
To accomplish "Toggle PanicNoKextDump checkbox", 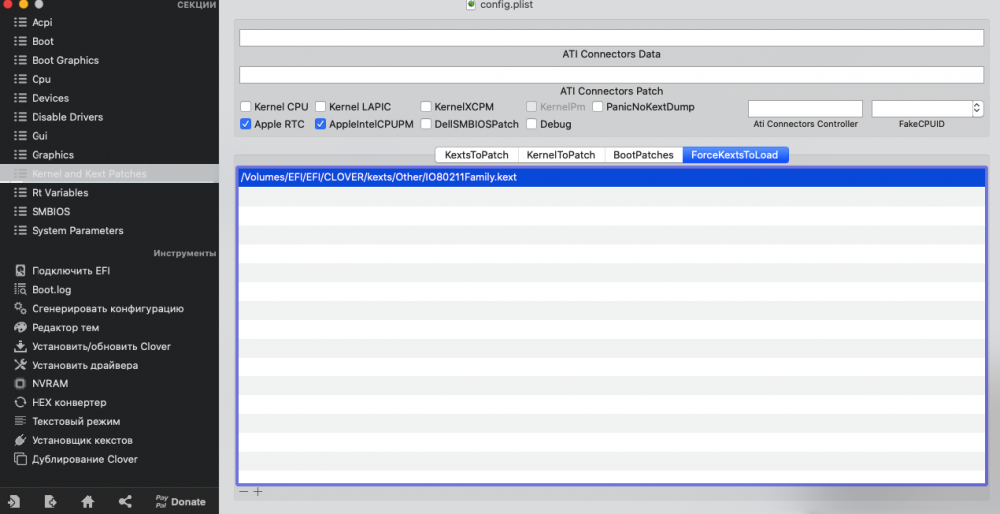I will [598, 106].
